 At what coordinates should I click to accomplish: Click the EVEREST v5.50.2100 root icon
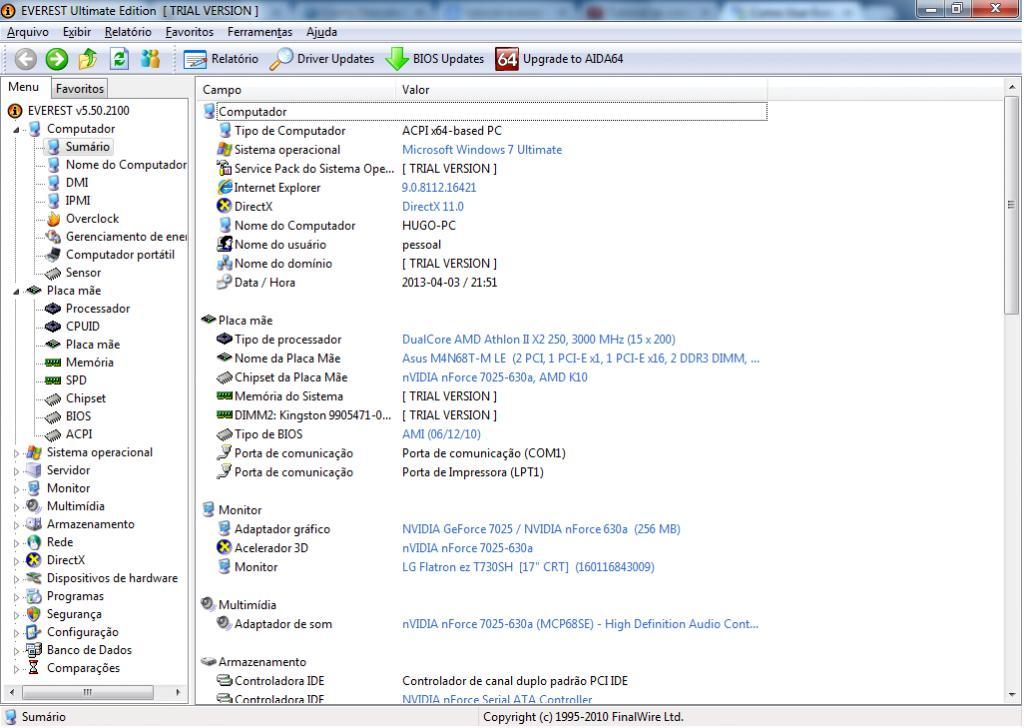tap(15, 111)
